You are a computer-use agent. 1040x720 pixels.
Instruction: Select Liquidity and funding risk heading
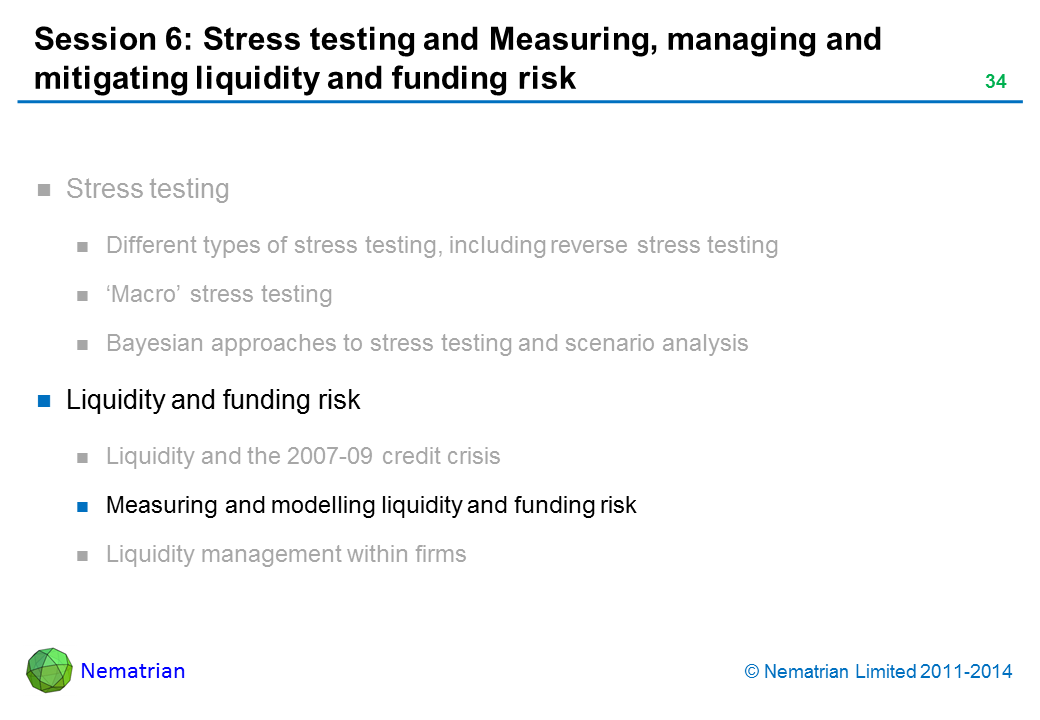(x=212, y=400)
